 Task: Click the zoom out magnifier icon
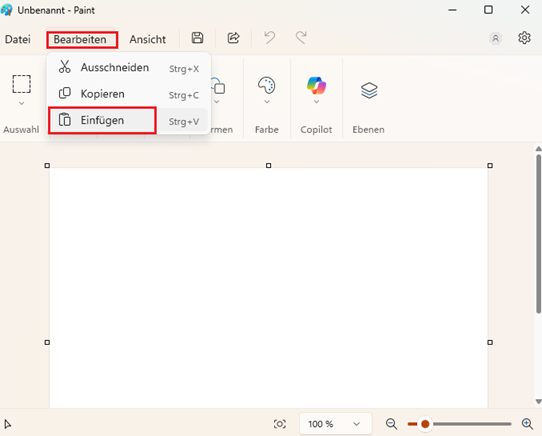point(391,424)
